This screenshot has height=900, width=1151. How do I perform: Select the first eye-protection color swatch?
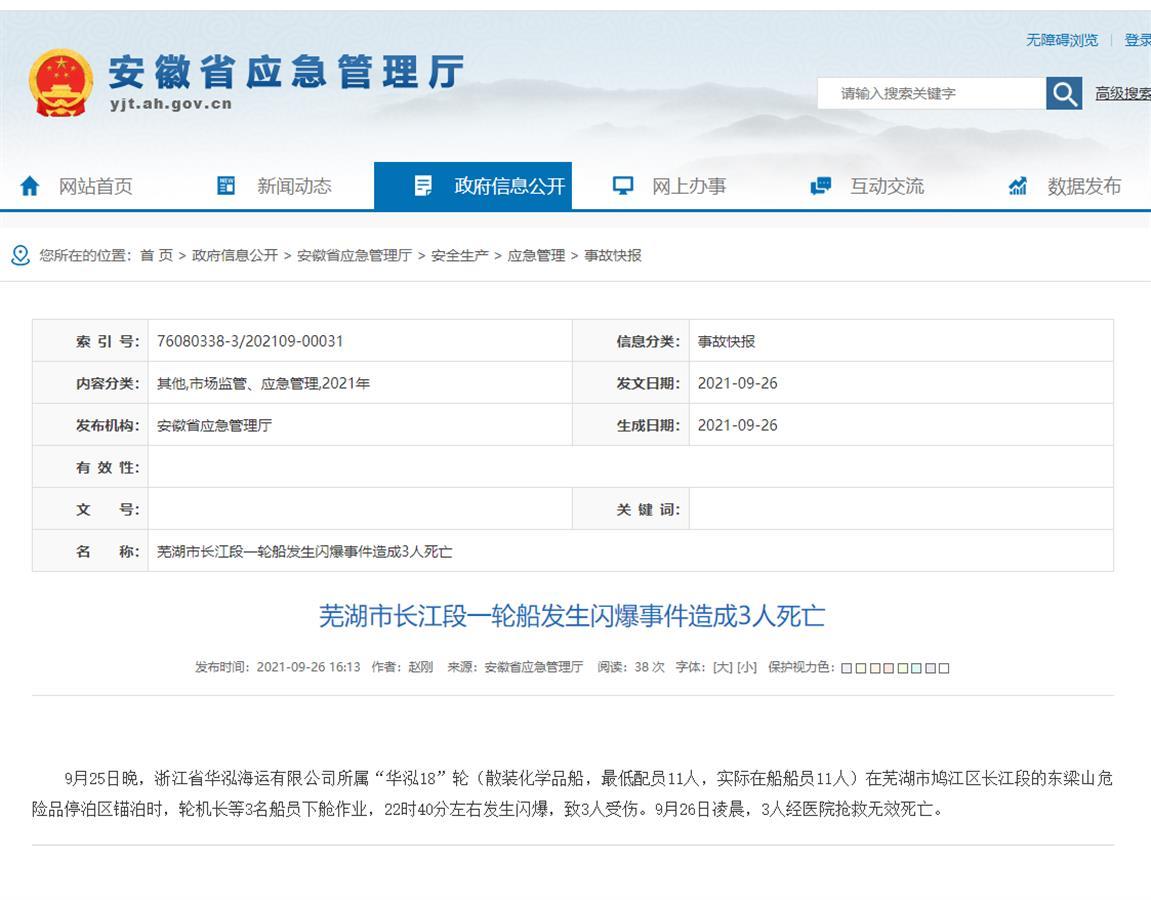point(847,668)
